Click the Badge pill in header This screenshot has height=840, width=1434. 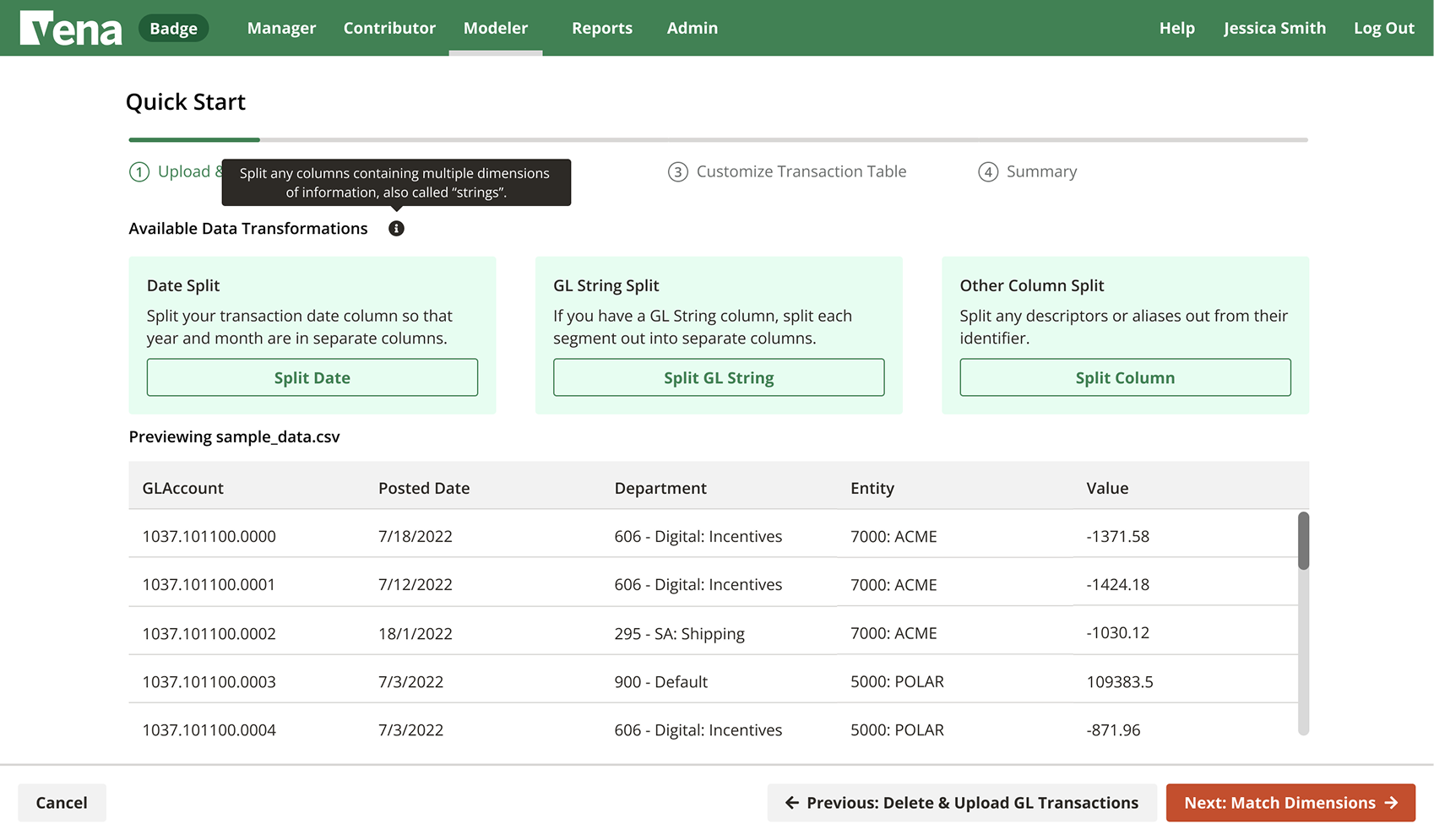coord(173,28)
